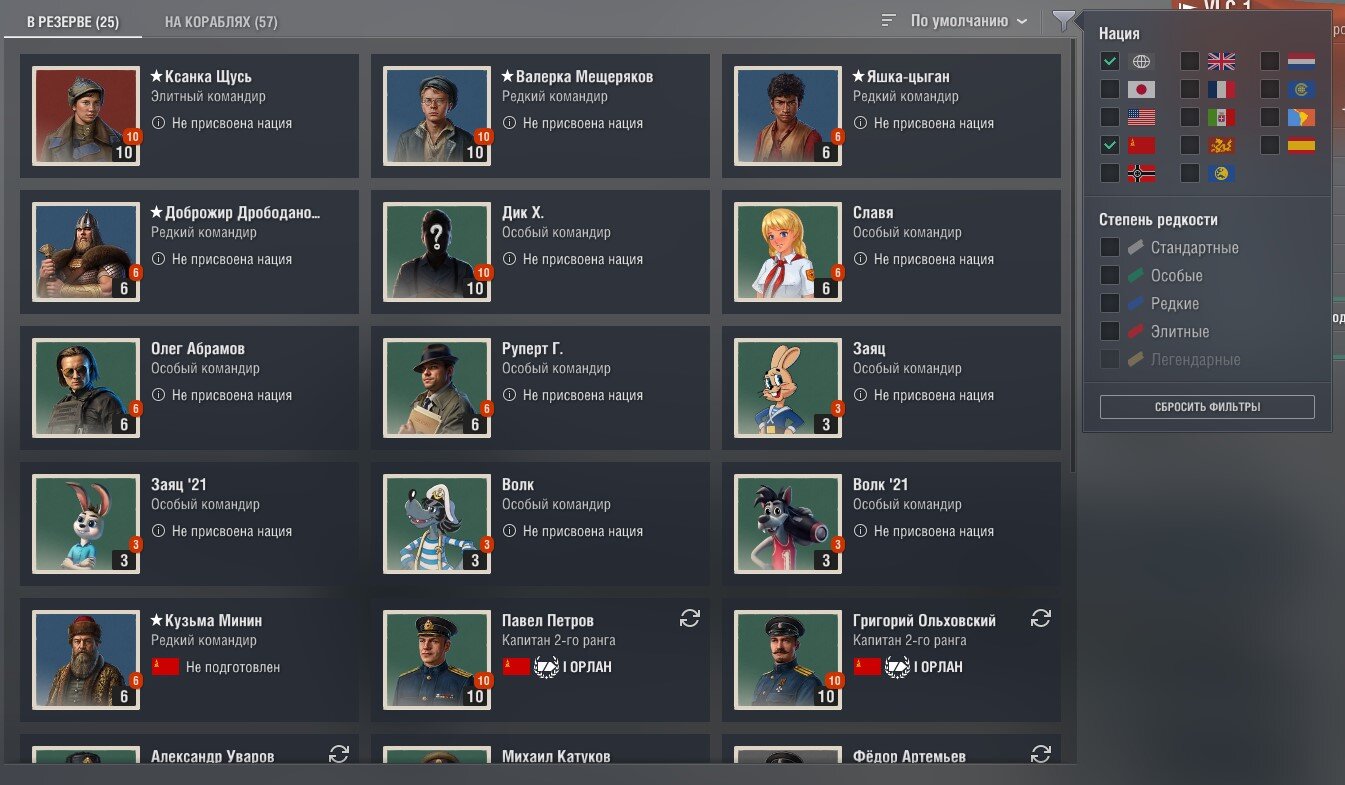Tick the Netherlands nation checkbox
Viewport: 1345px width, 785px height.
click(1269, 61)
